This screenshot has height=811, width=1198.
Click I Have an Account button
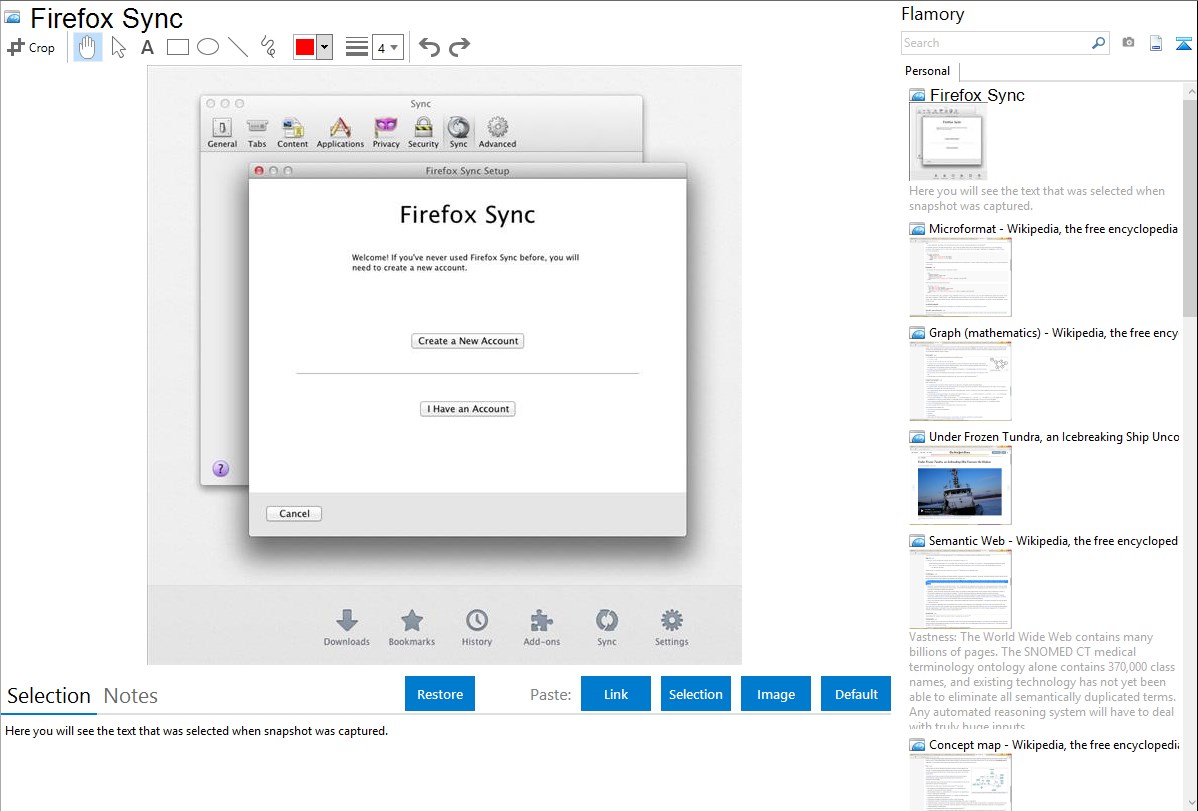coord(468,409)
